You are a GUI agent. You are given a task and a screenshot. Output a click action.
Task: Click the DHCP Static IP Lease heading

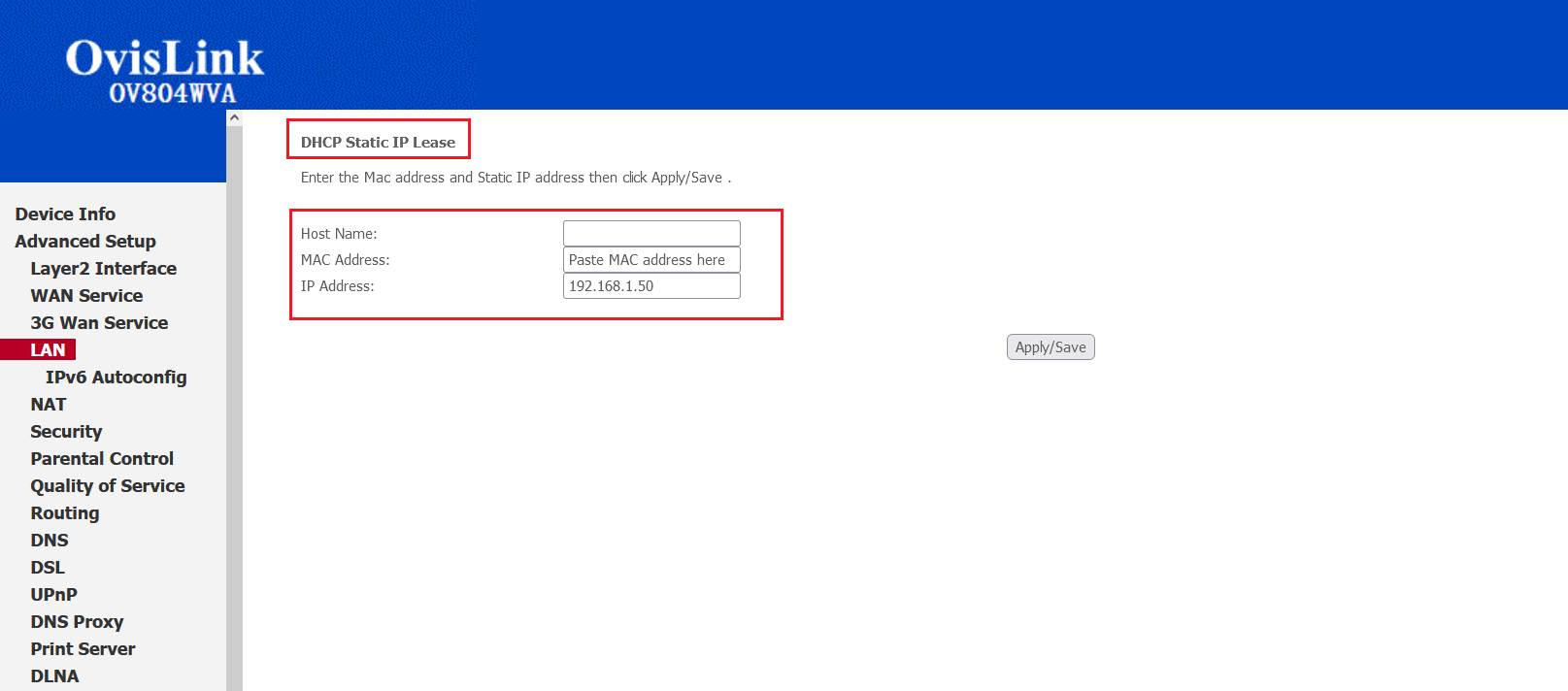(x=378, y=143)
